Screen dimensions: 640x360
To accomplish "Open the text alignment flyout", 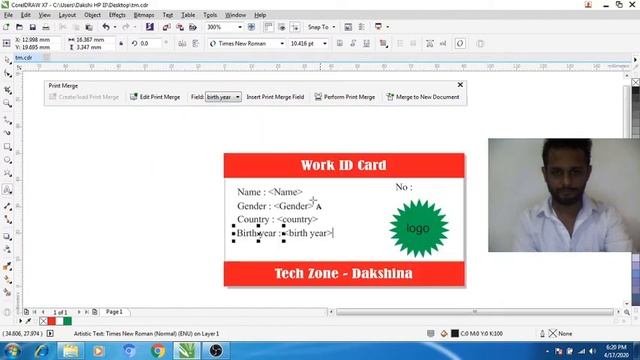I will [383, 43].
